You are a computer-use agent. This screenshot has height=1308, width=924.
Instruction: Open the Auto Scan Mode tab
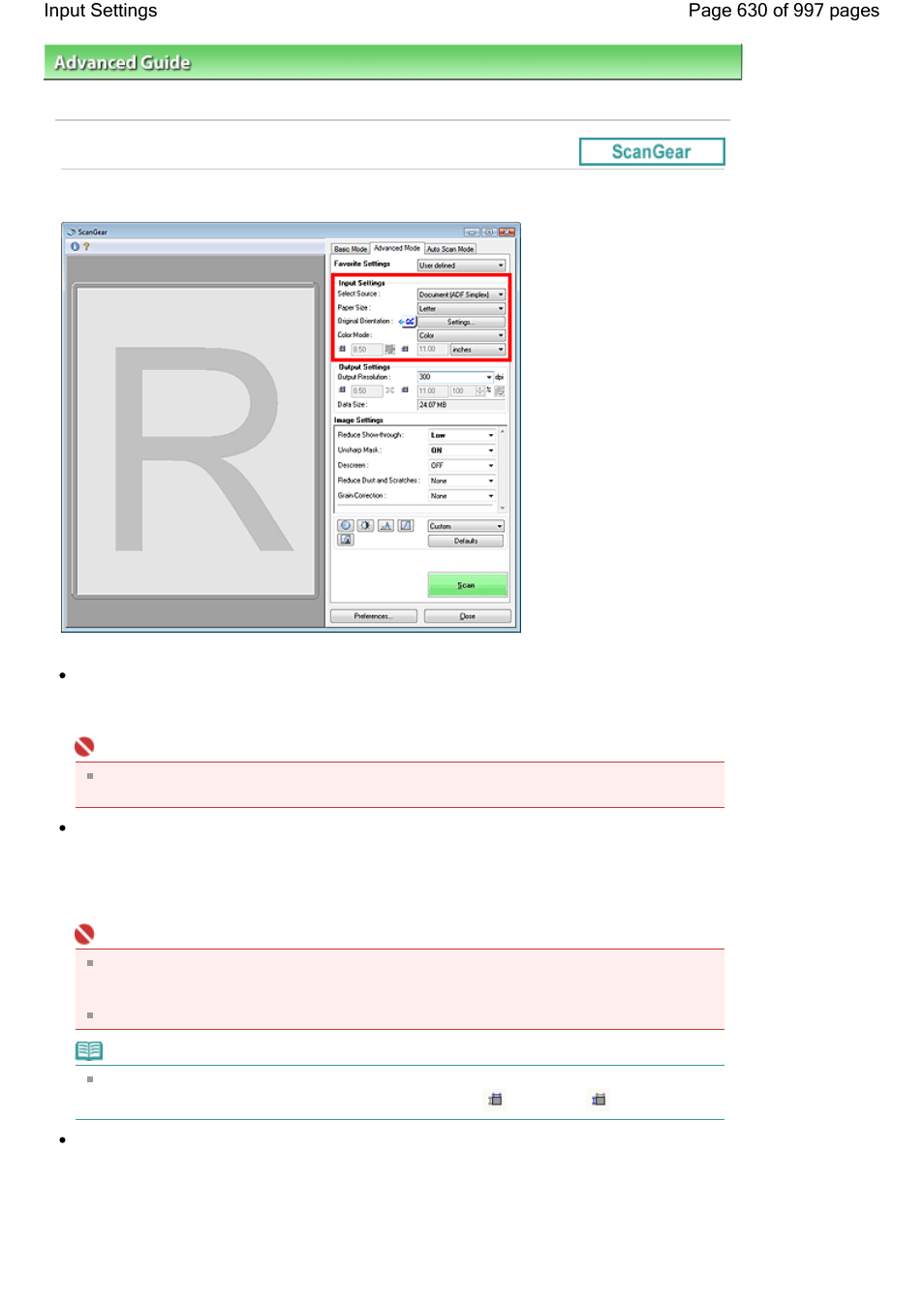tap(450, 249)
